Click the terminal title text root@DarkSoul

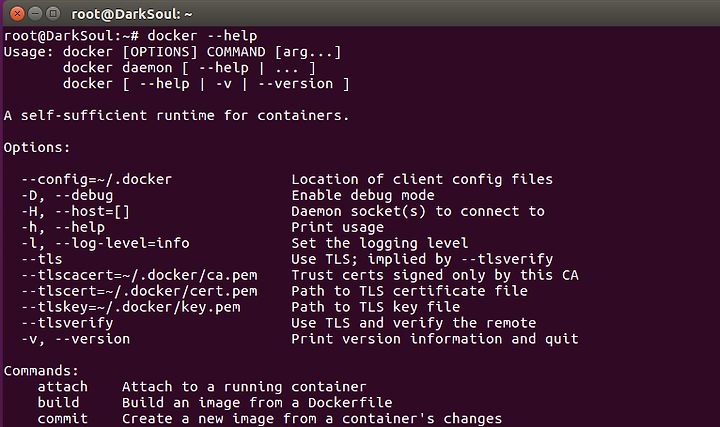(132, 14)
